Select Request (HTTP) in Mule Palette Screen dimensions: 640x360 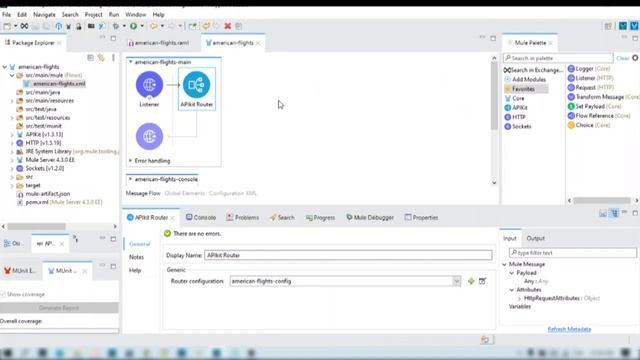tap(591, 87)
